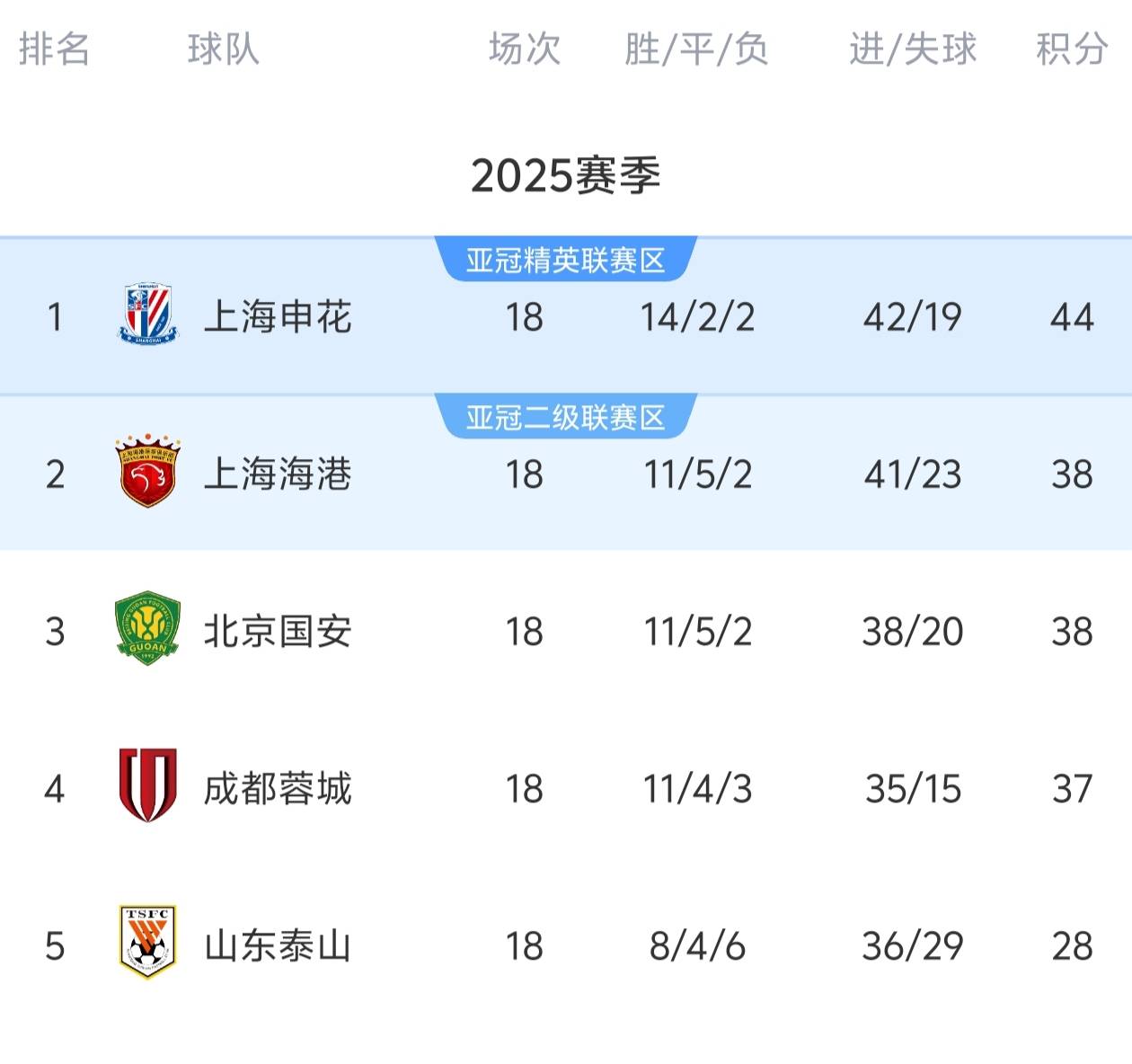Open team page for 上海海港
The width and height of the screenshot is (1132, 1064).
pos(278,474)
